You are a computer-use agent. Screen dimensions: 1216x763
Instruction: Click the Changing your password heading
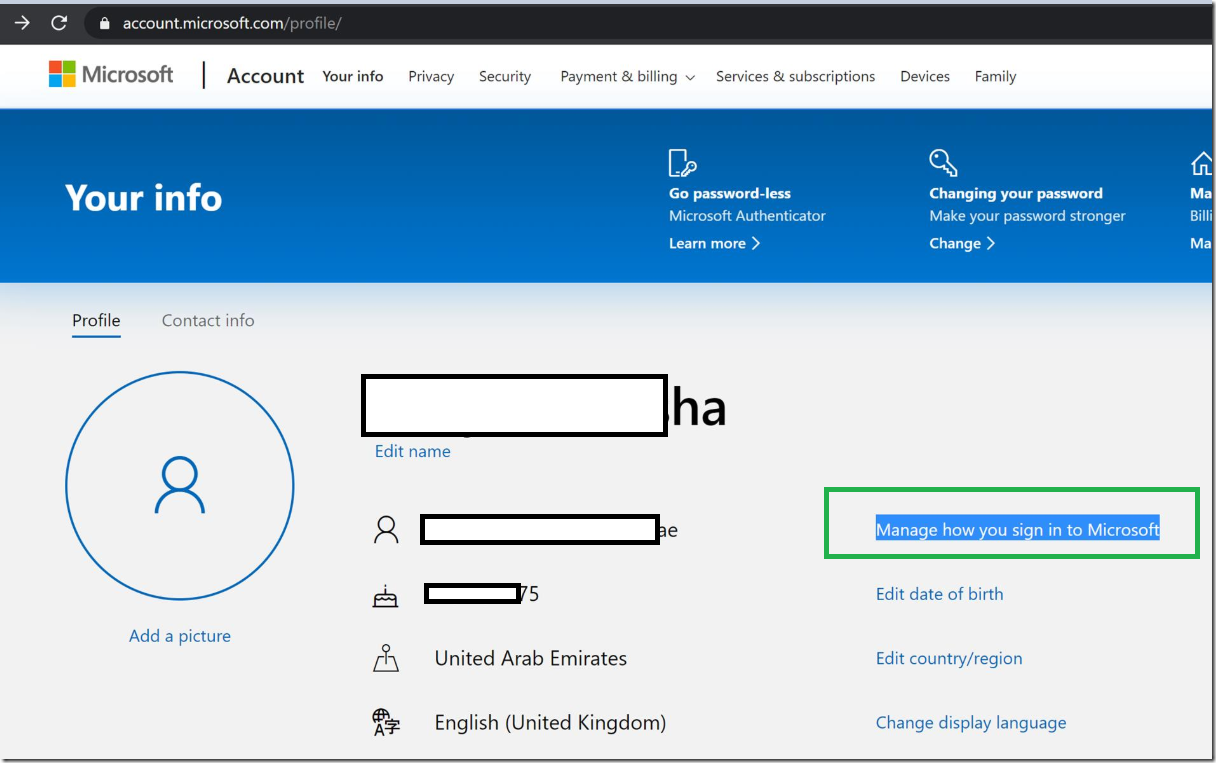pos(1016,193)
